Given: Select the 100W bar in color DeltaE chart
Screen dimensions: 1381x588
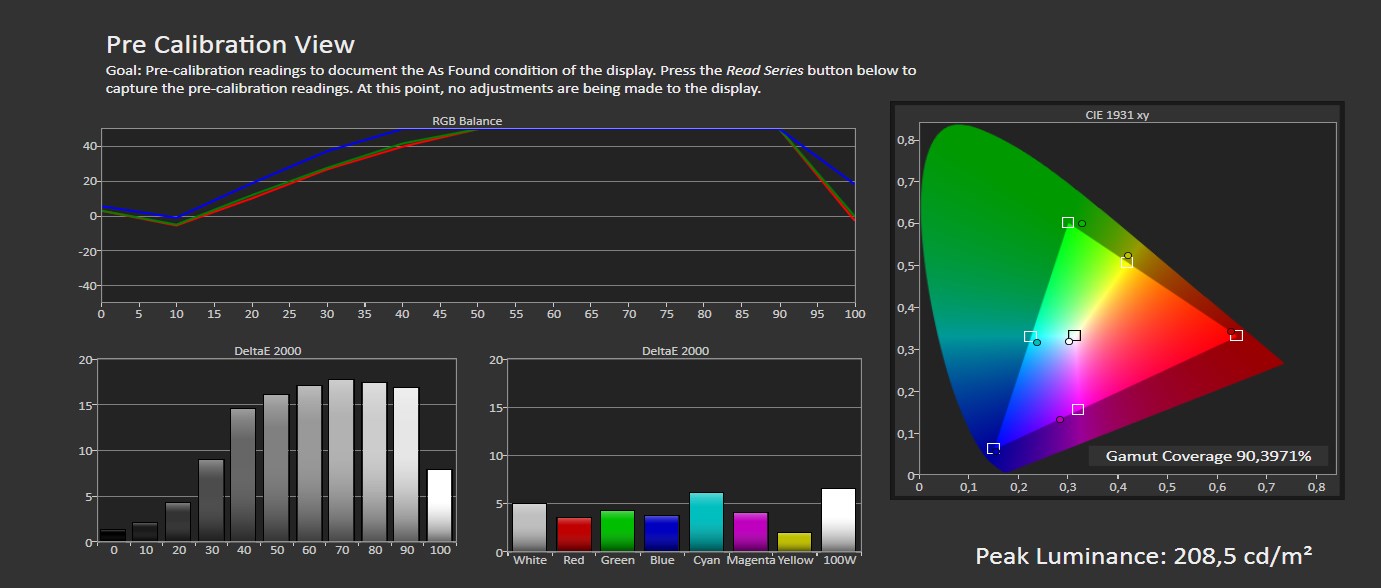Looking at the screenshot, I should tap(838, 520).
